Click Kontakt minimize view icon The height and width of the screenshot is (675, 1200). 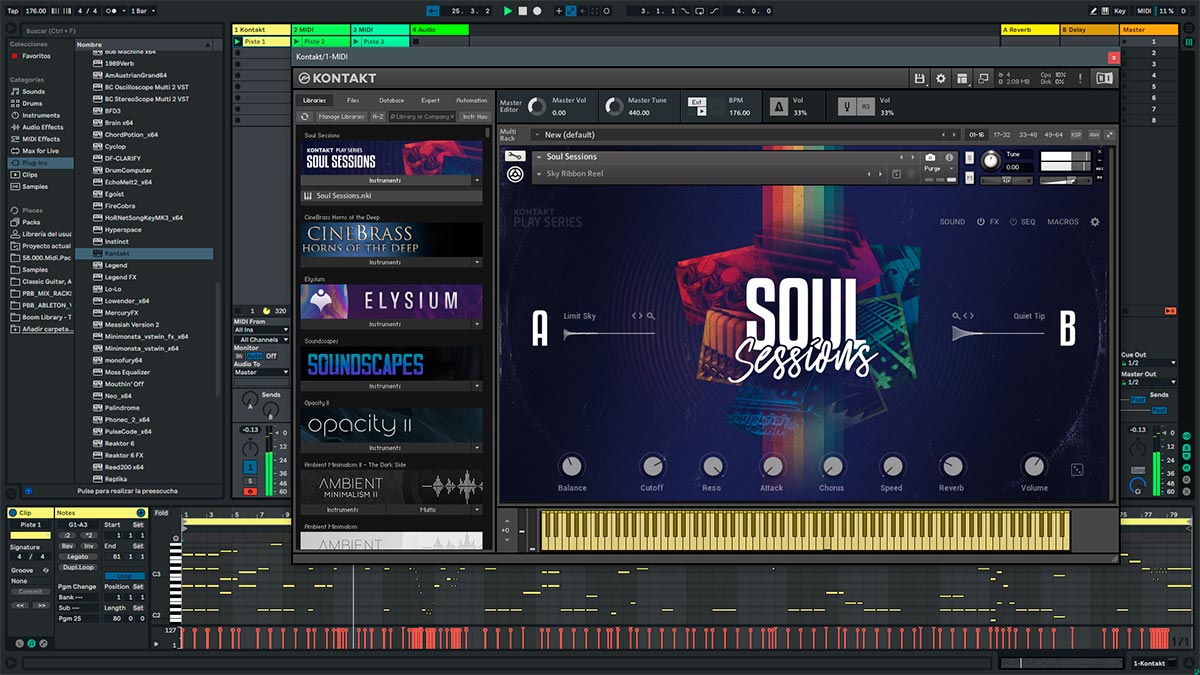pos(983,78)
